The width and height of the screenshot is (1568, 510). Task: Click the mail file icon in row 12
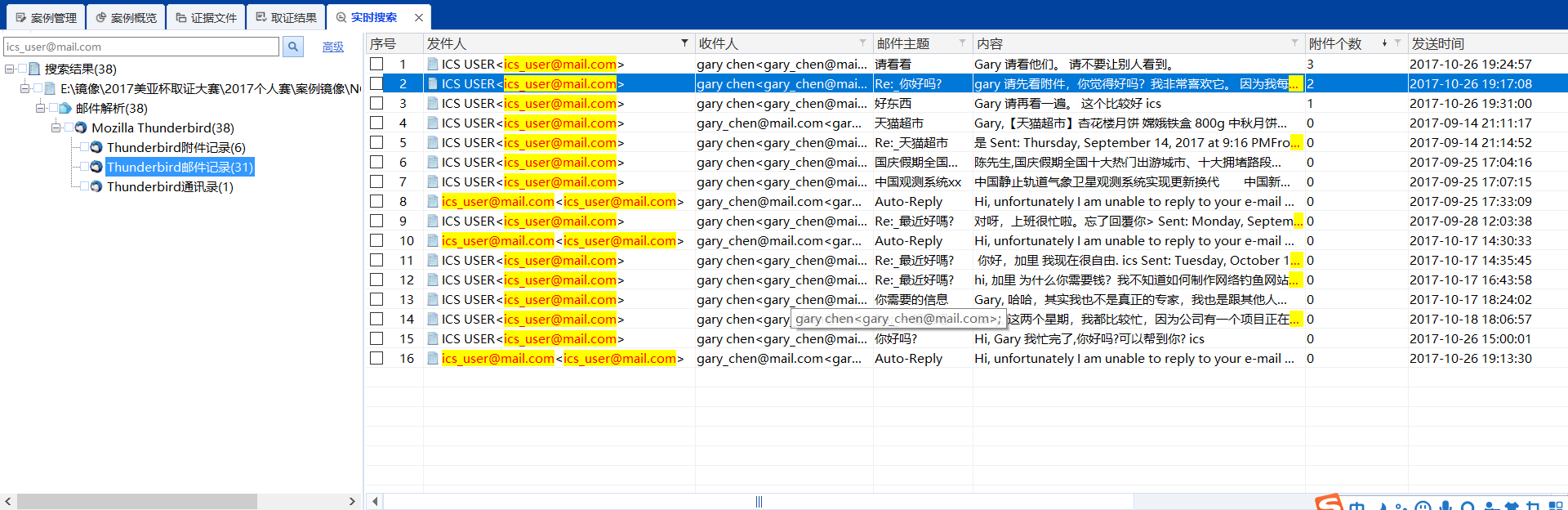[433, 280]
